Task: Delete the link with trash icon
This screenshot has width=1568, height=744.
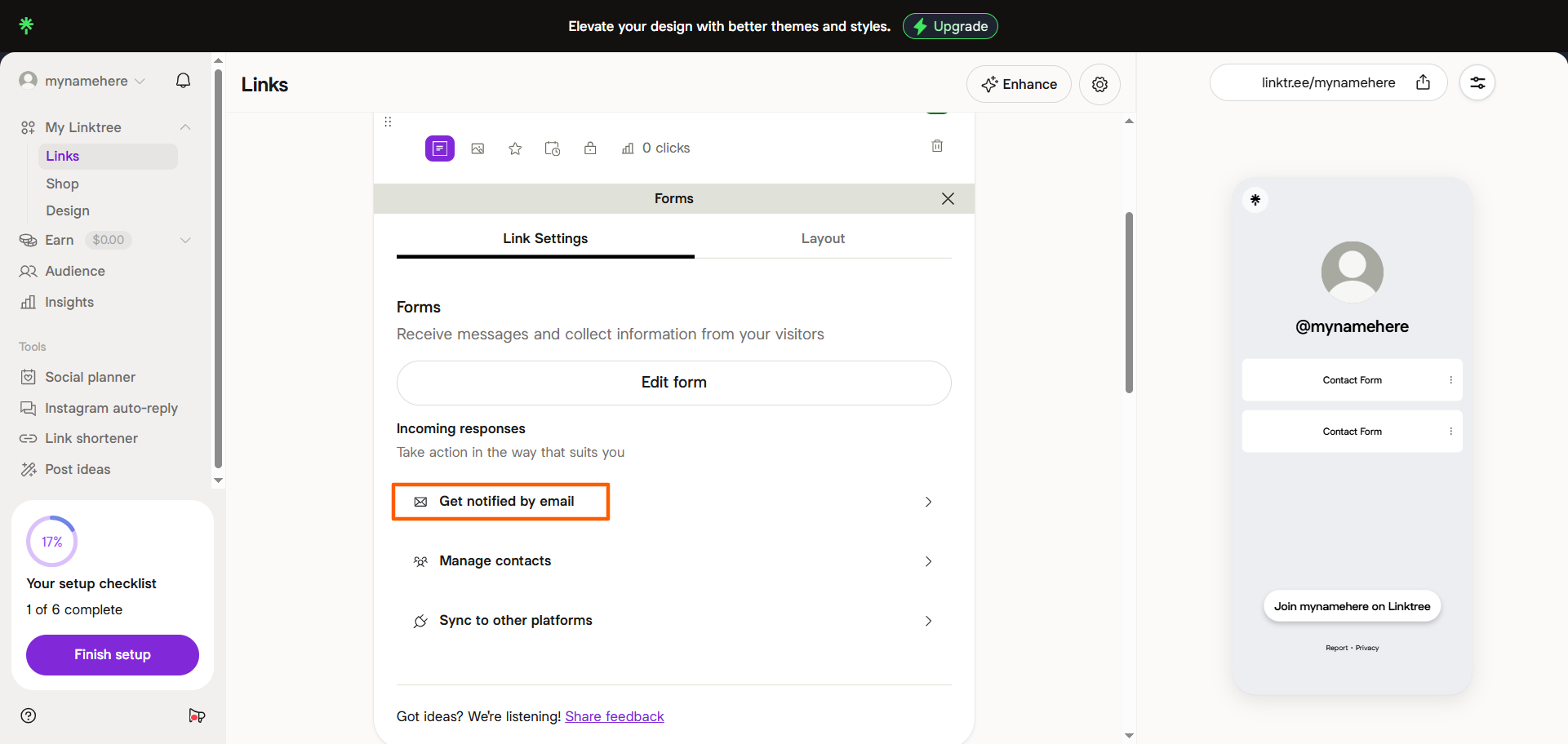Action: (937, 145)
